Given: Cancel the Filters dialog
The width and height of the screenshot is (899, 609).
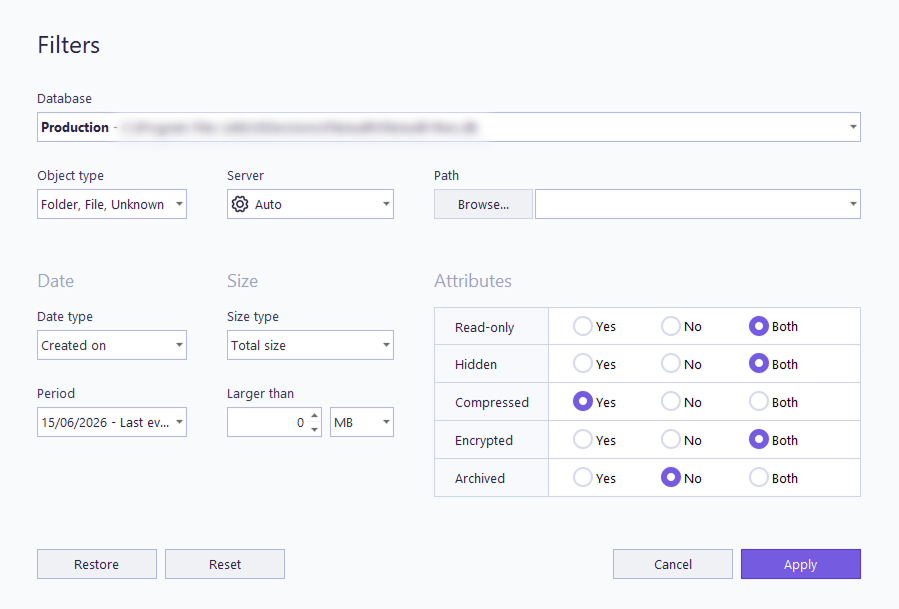Looking at the screenshot, I should (673, 564).
